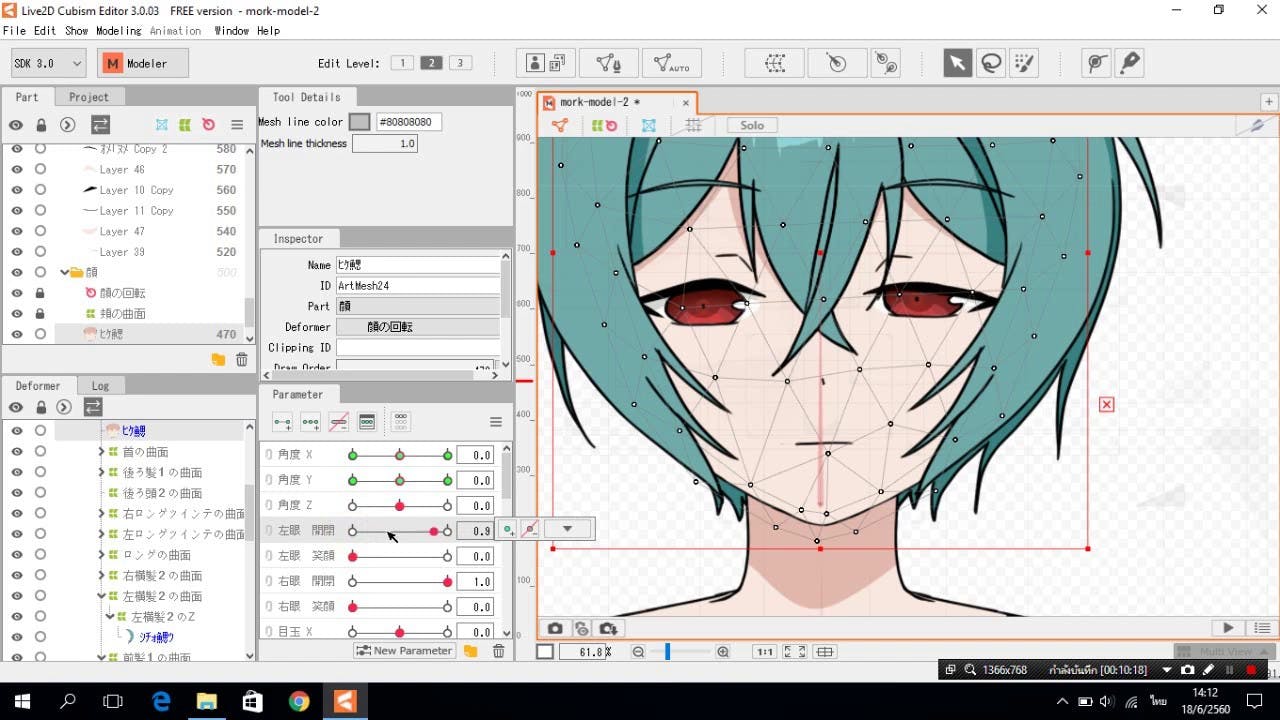Select the manual mesh edit tool

coord(609,63)
